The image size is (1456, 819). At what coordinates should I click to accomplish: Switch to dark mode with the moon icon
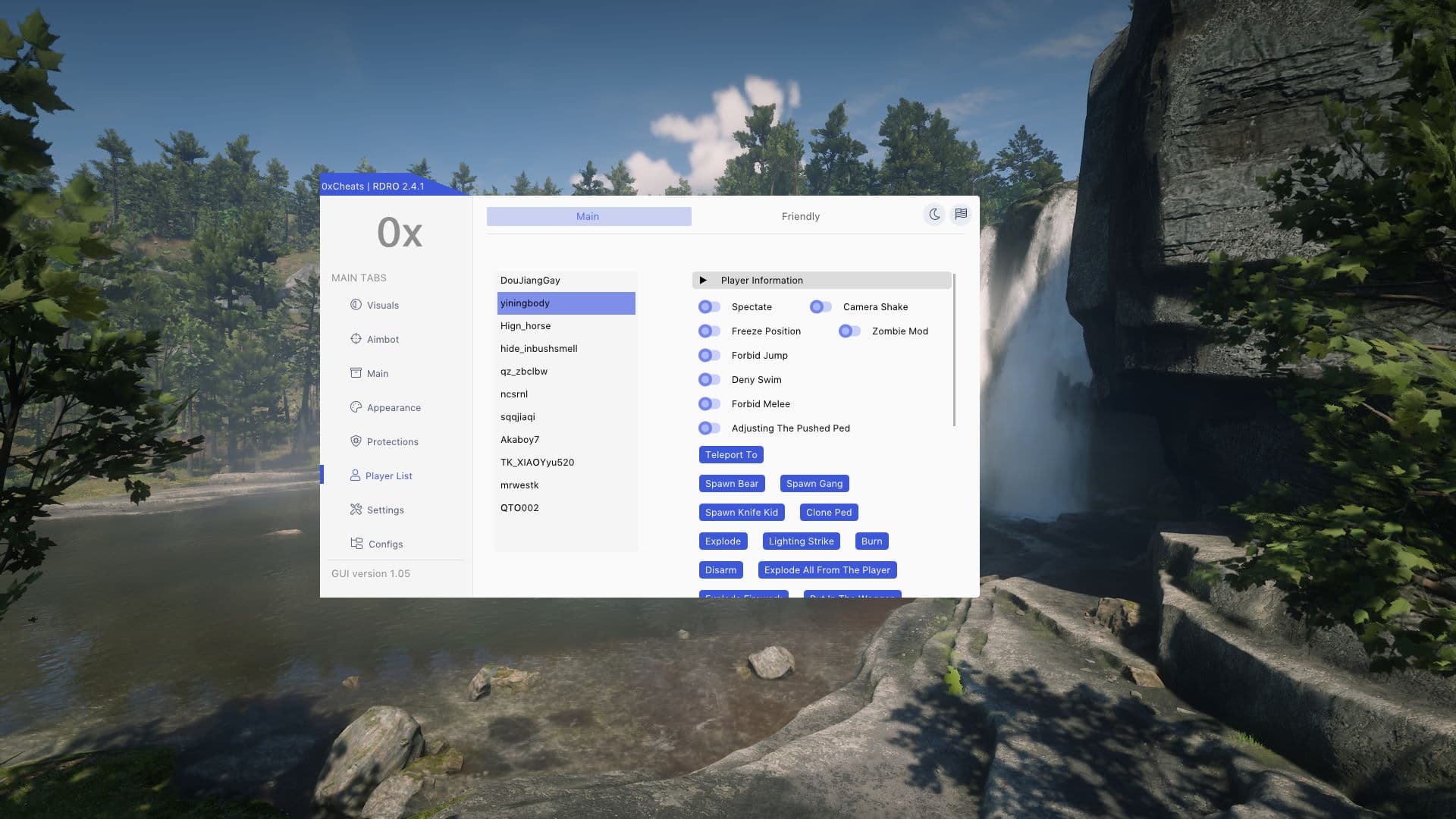[934, 215]
